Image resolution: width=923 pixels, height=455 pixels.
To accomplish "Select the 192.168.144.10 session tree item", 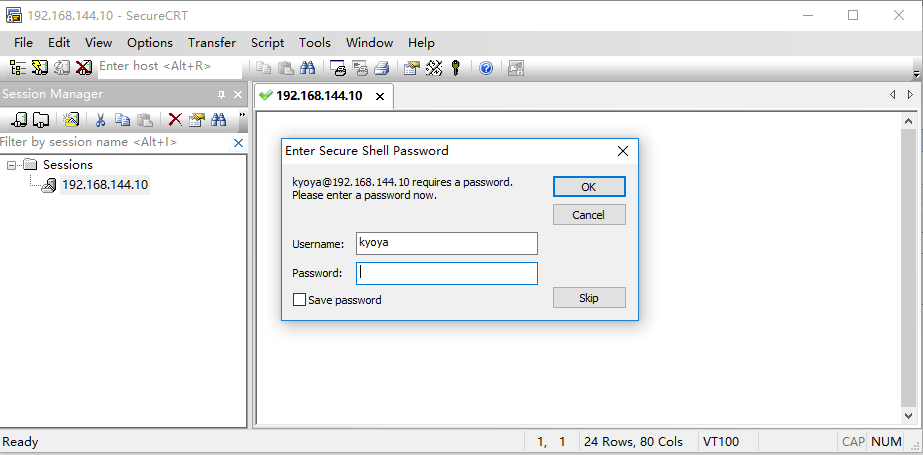I will 105,185.
